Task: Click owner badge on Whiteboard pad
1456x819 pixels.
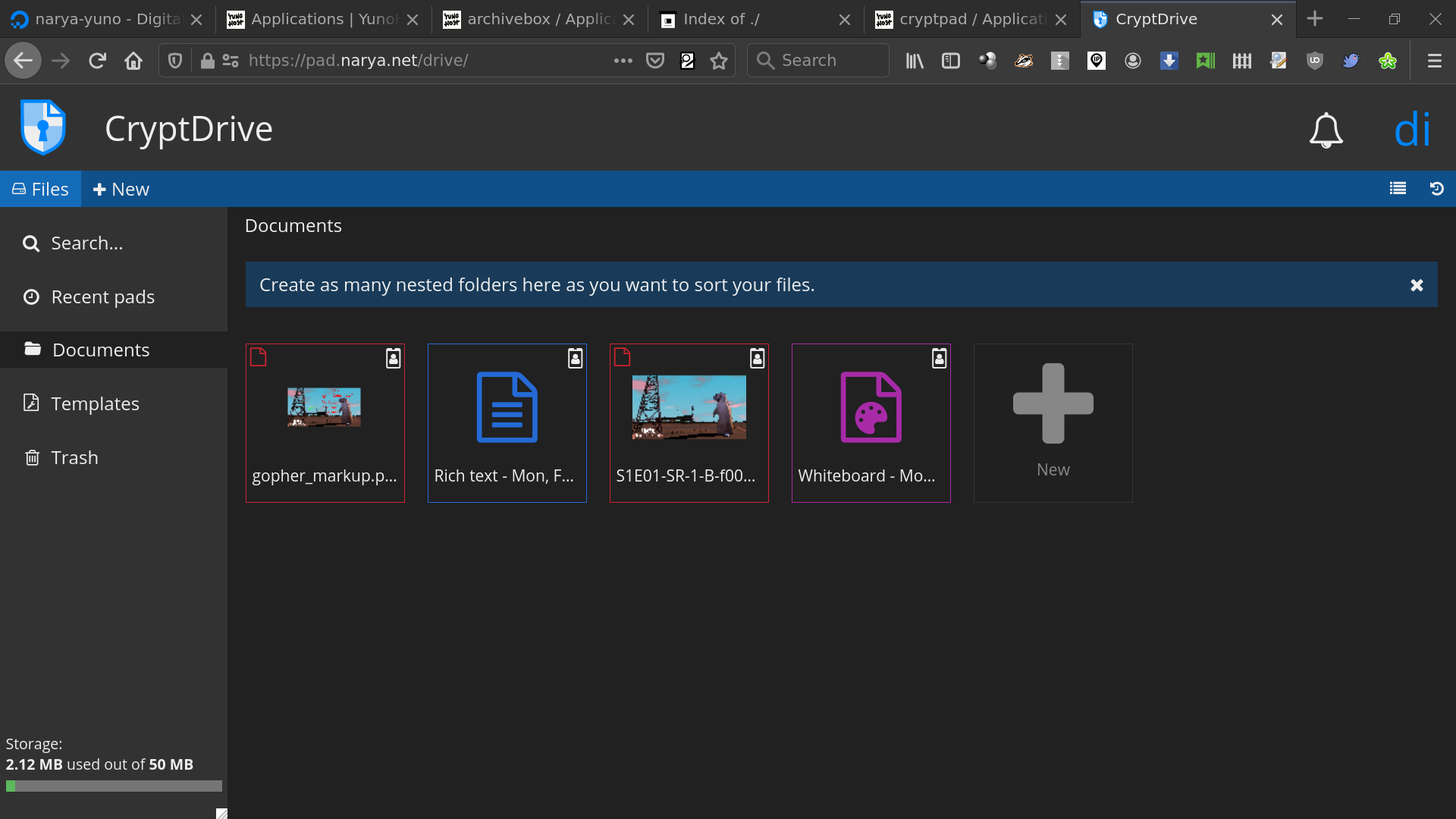Action: [x=939, y=358]
